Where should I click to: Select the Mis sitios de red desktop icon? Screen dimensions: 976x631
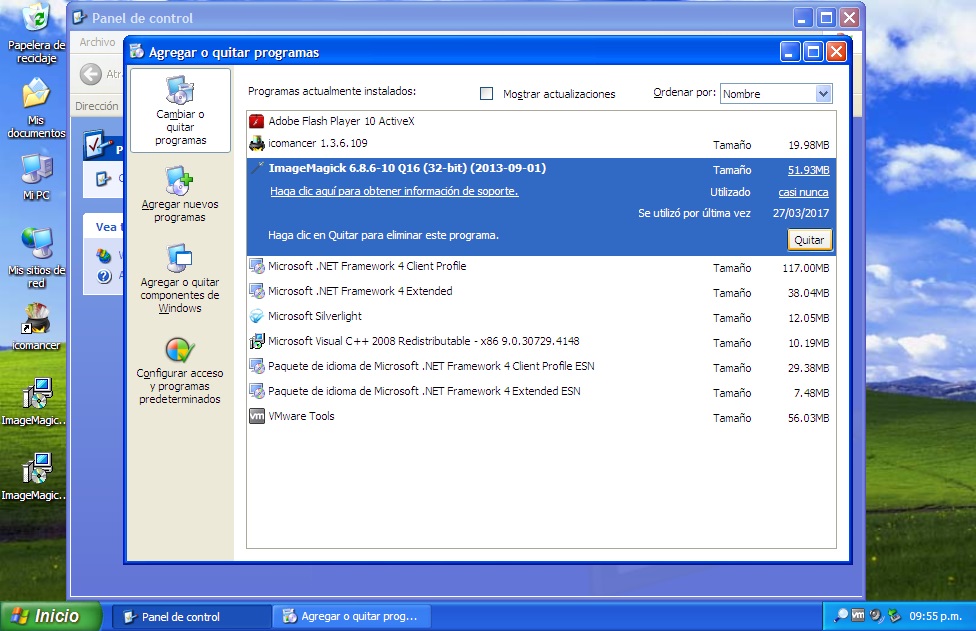coord(36,258)
